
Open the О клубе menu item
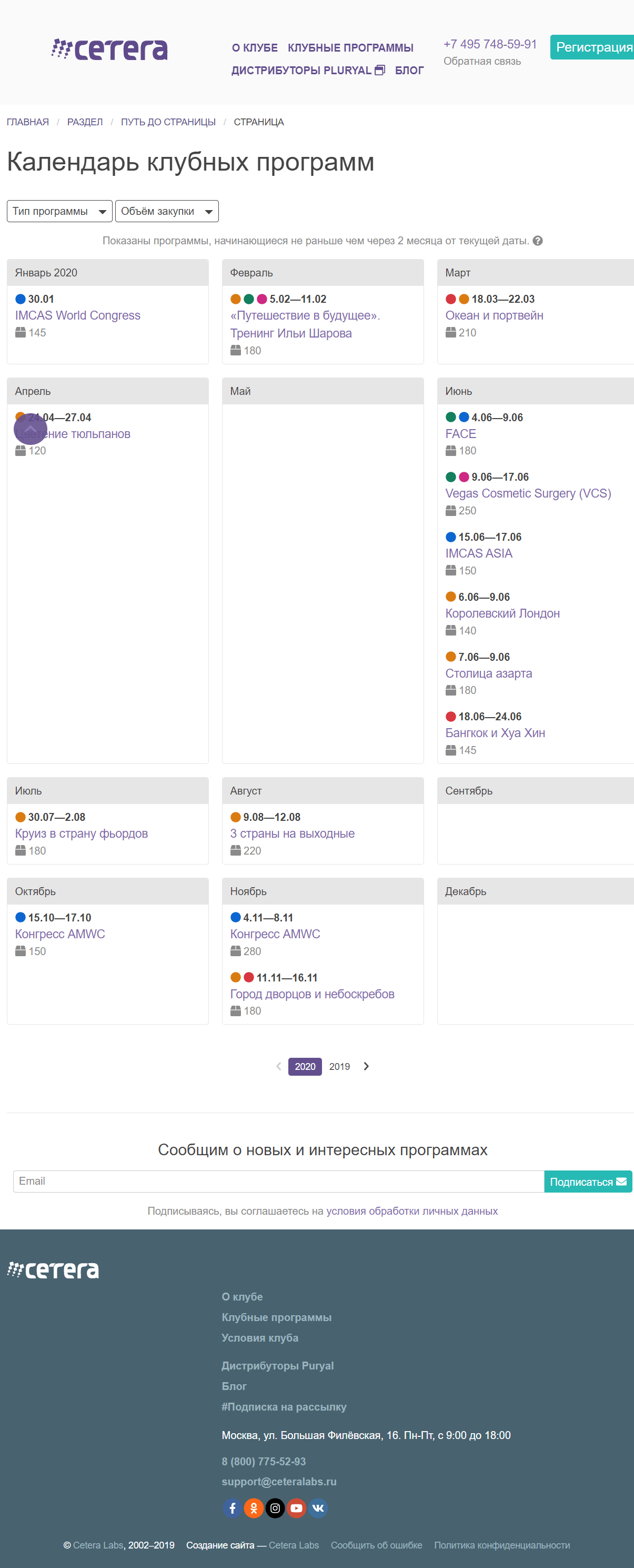254,48
